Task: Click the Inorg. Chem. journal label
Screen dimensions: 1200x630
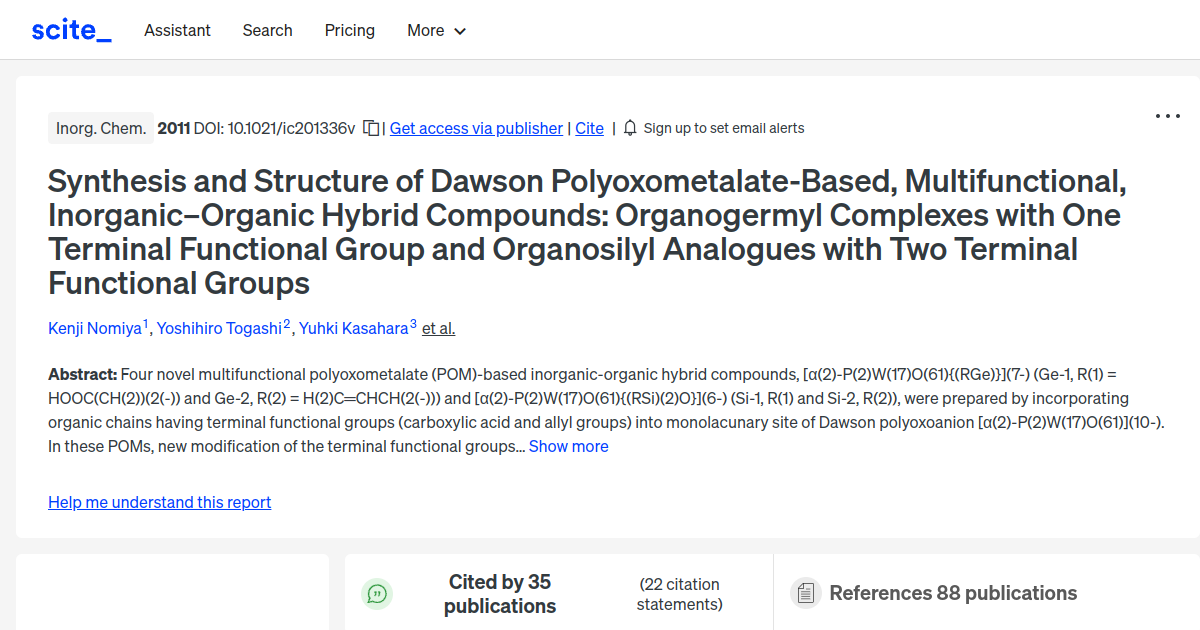Action: point(100,128)
